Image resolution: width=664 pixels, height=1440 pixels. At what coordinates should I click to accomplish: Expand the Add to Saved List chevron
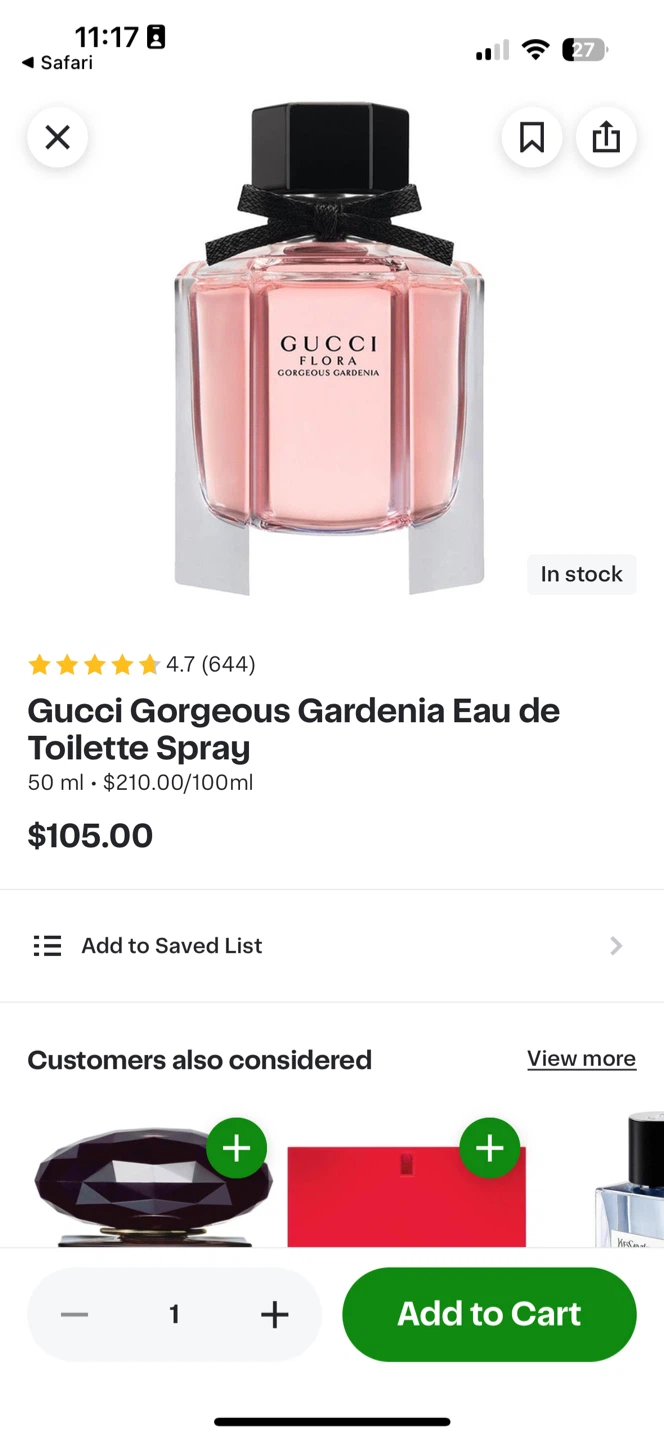pyautogui.click(x=616, y=946)
